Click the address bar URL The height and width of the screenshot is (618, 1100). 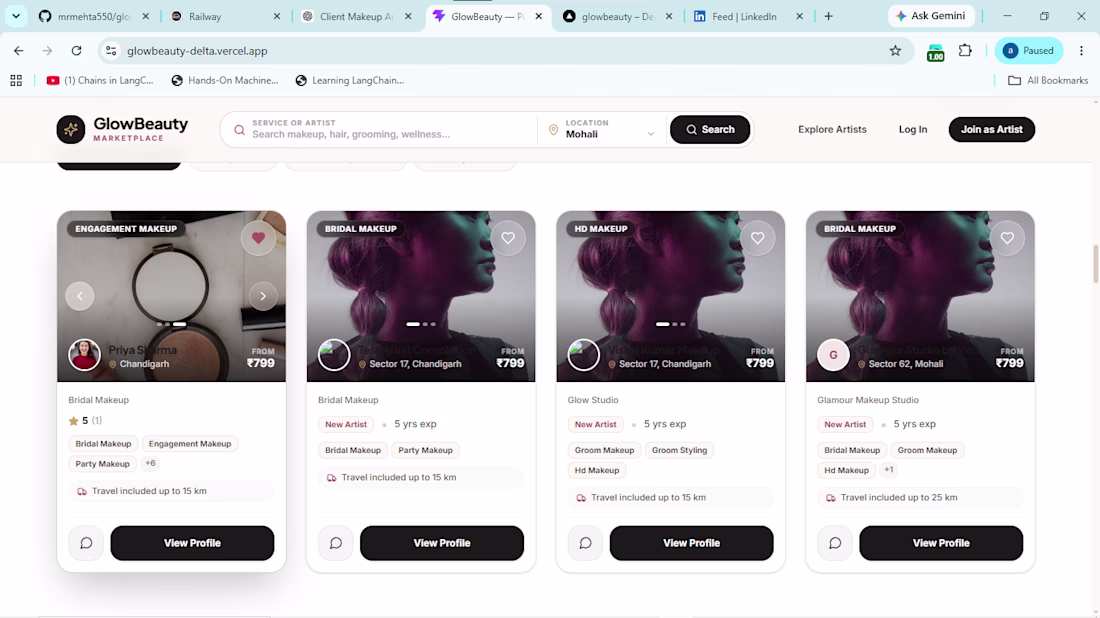tap(197, 51)
